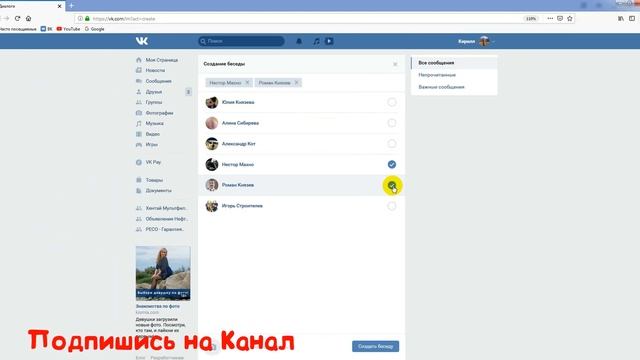This screenshot has width=640, height=360.
Task: Open the profile menu next to avatar
Action: tap(476, 41)
